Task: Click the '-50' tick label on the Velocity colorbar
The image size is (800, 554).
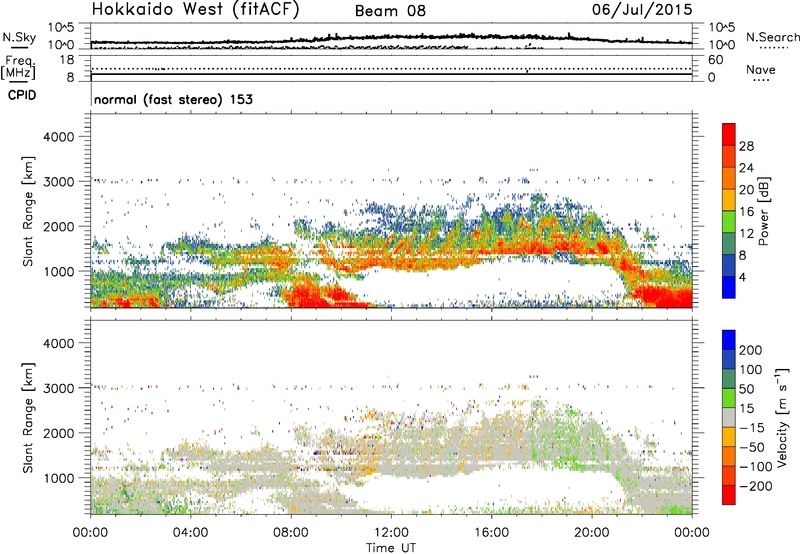Action: [752, 447]
